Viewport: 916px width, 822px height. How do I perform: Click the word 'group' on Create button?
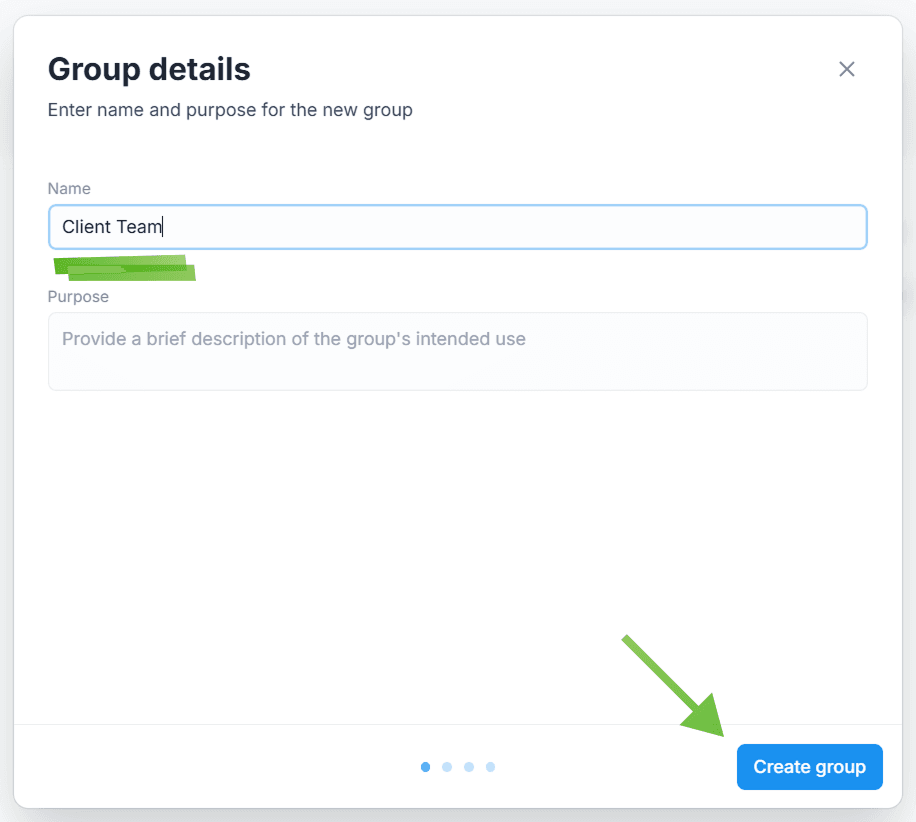(x=840, y=767)
